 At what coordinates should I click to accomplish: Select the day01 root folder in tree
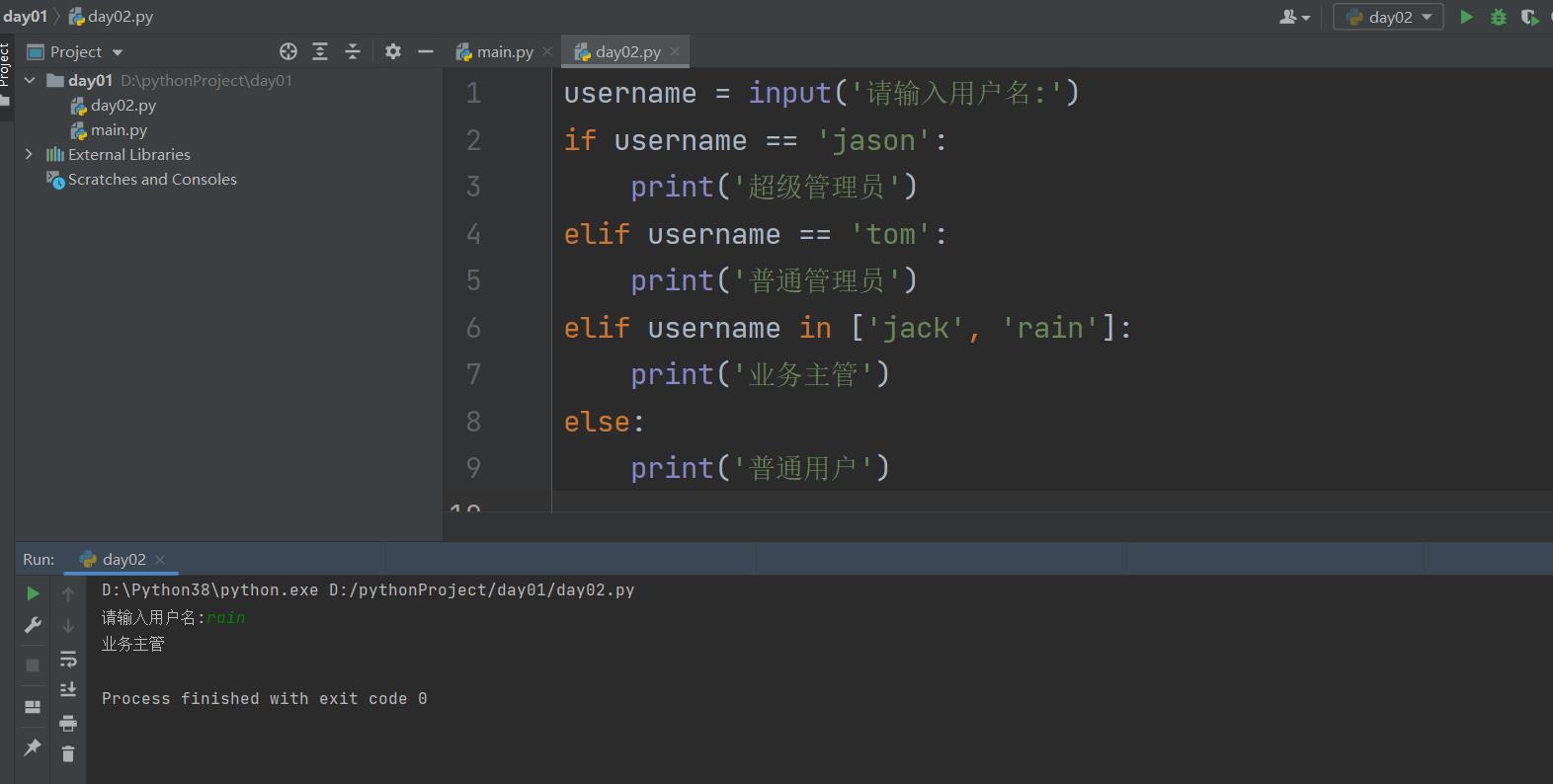coord(90,80)
